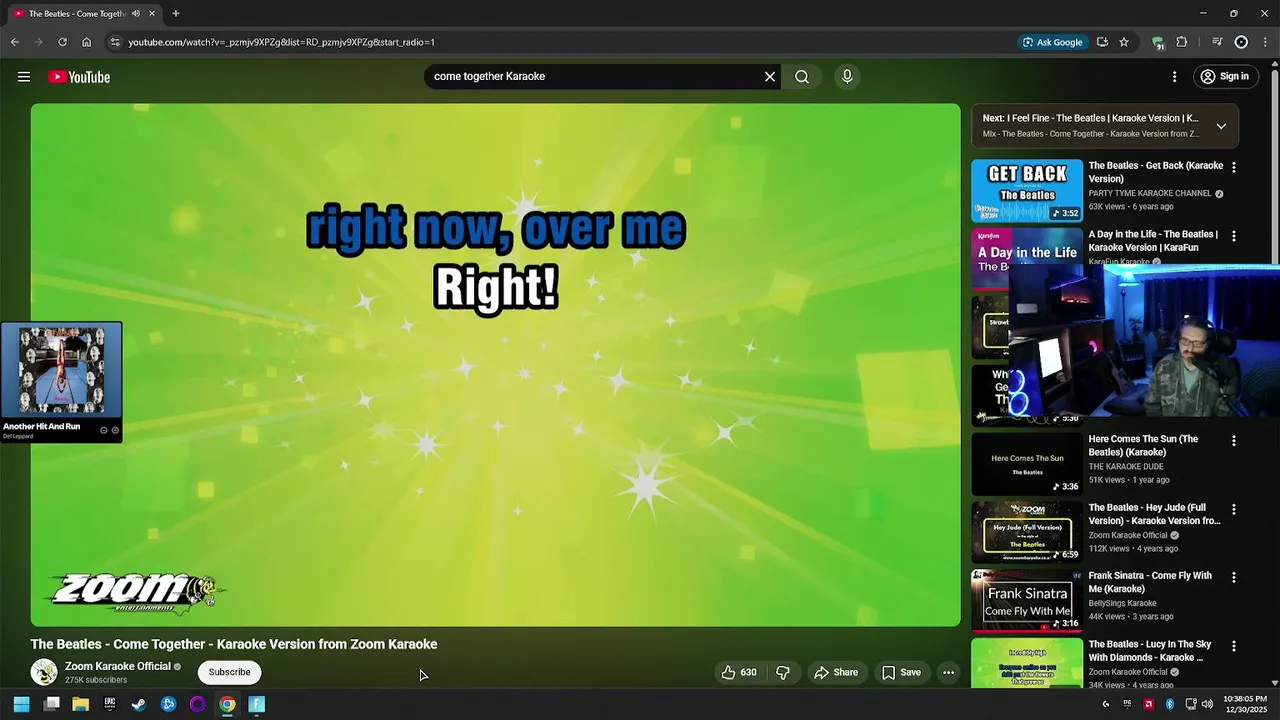Expand the Next up mix playlist chevron
Screen dimensions: 1280x720
tap(1221, 126)
